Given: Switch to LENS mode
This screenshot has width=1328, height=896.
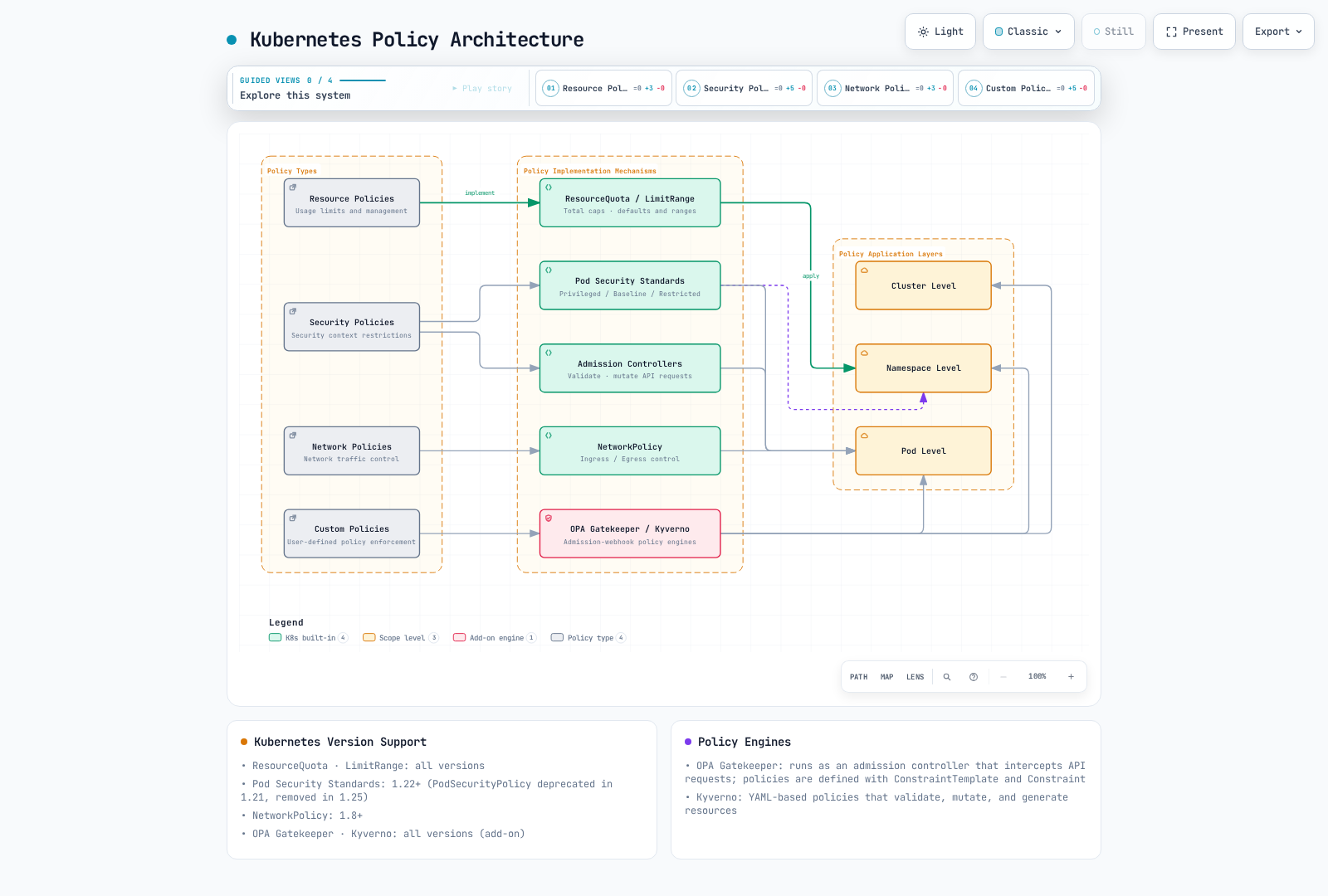Looking at the screenshot, I should point(915,677).
